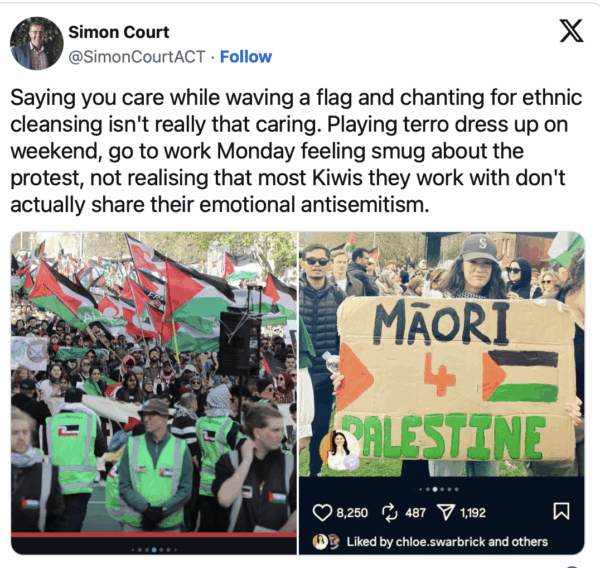The width and height of the screenshot is (600, 568).
Task: Open the flag protest crowd photo
Action: coord(154,382)
